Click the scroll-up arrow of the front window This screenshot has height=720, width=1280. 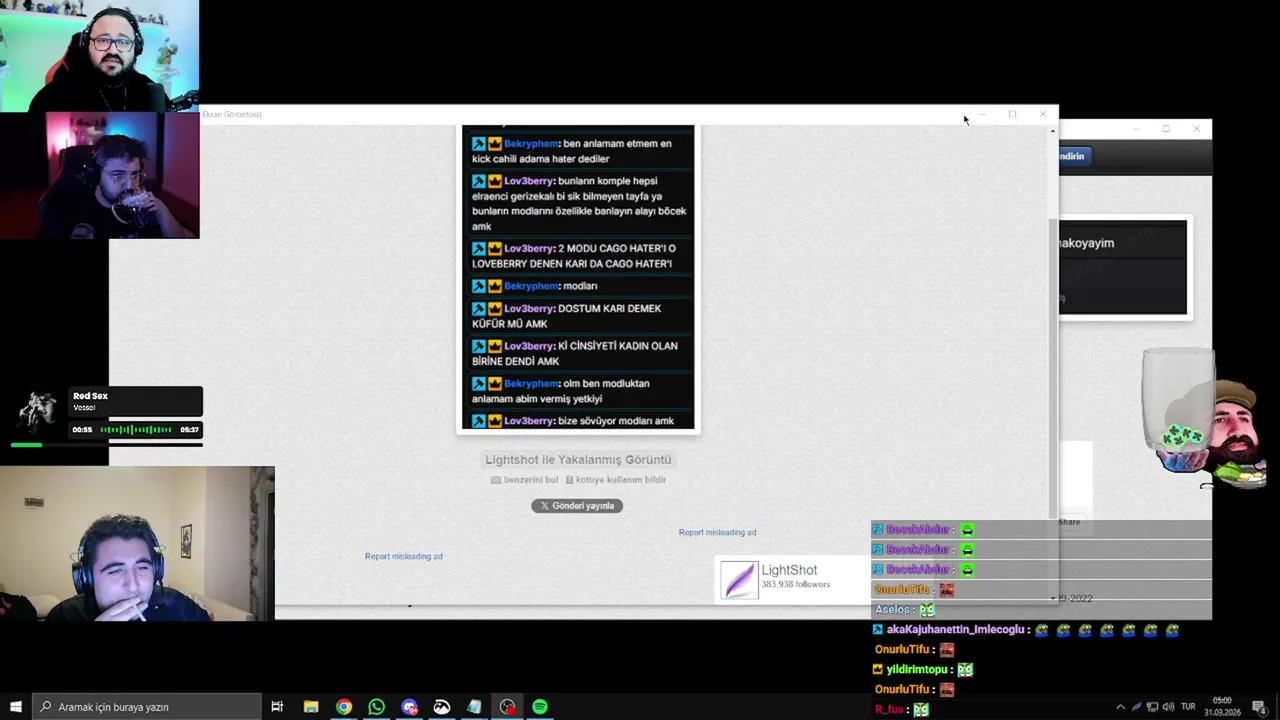[x=1052, y=131]
